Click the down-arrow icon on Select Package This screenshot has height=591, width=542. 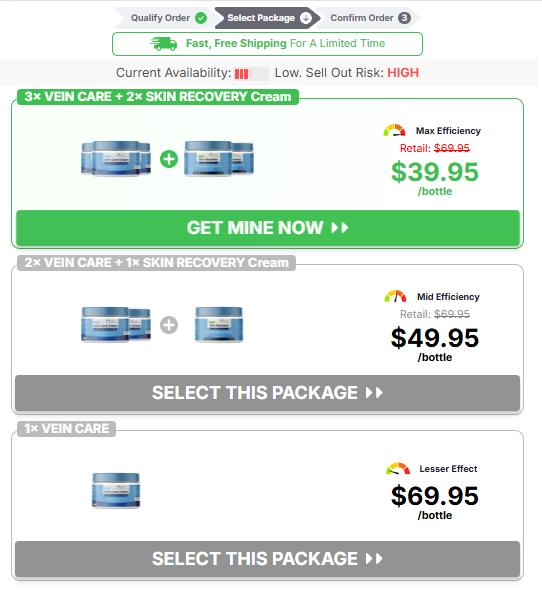pyautogui.click(x=306, y=18)
